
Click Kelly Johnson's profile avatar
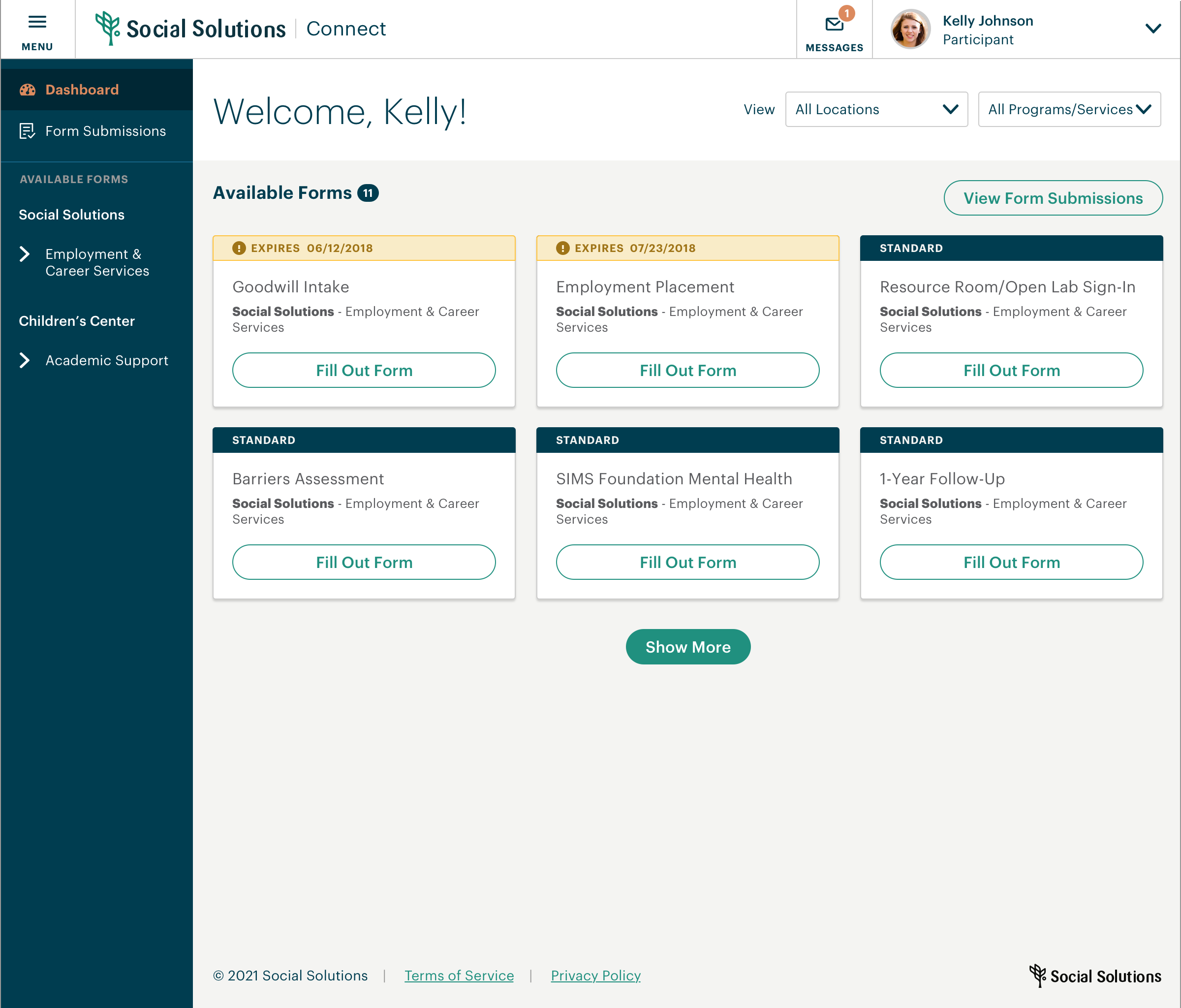tap(910, 29)
